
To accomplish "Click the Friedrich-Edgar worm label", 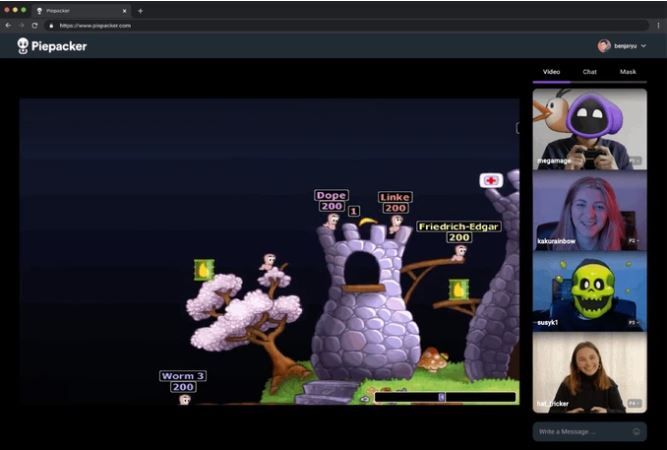I will tap(459, 226).
